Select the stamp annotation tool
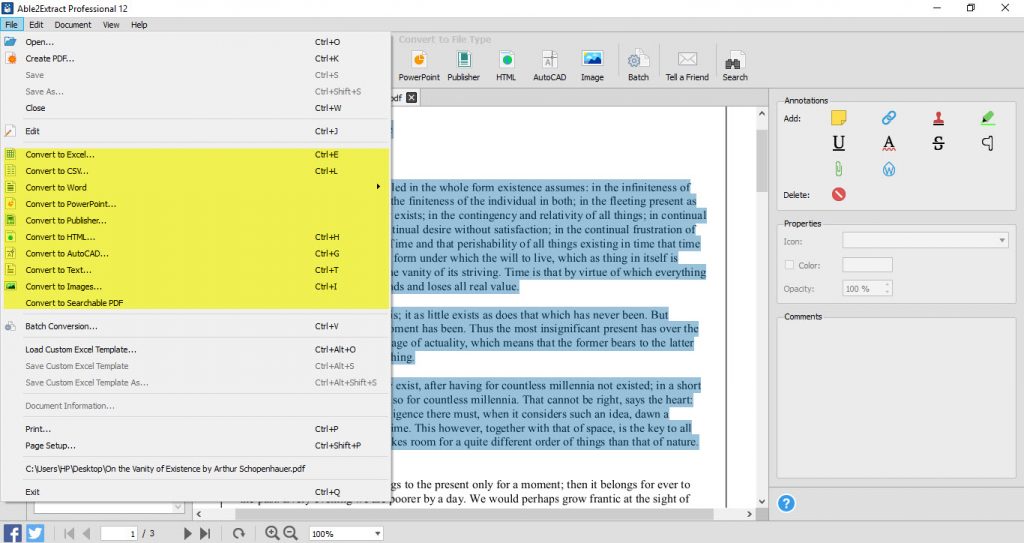Viewport: 1024px width, 543px height. [x=938, y=118]
